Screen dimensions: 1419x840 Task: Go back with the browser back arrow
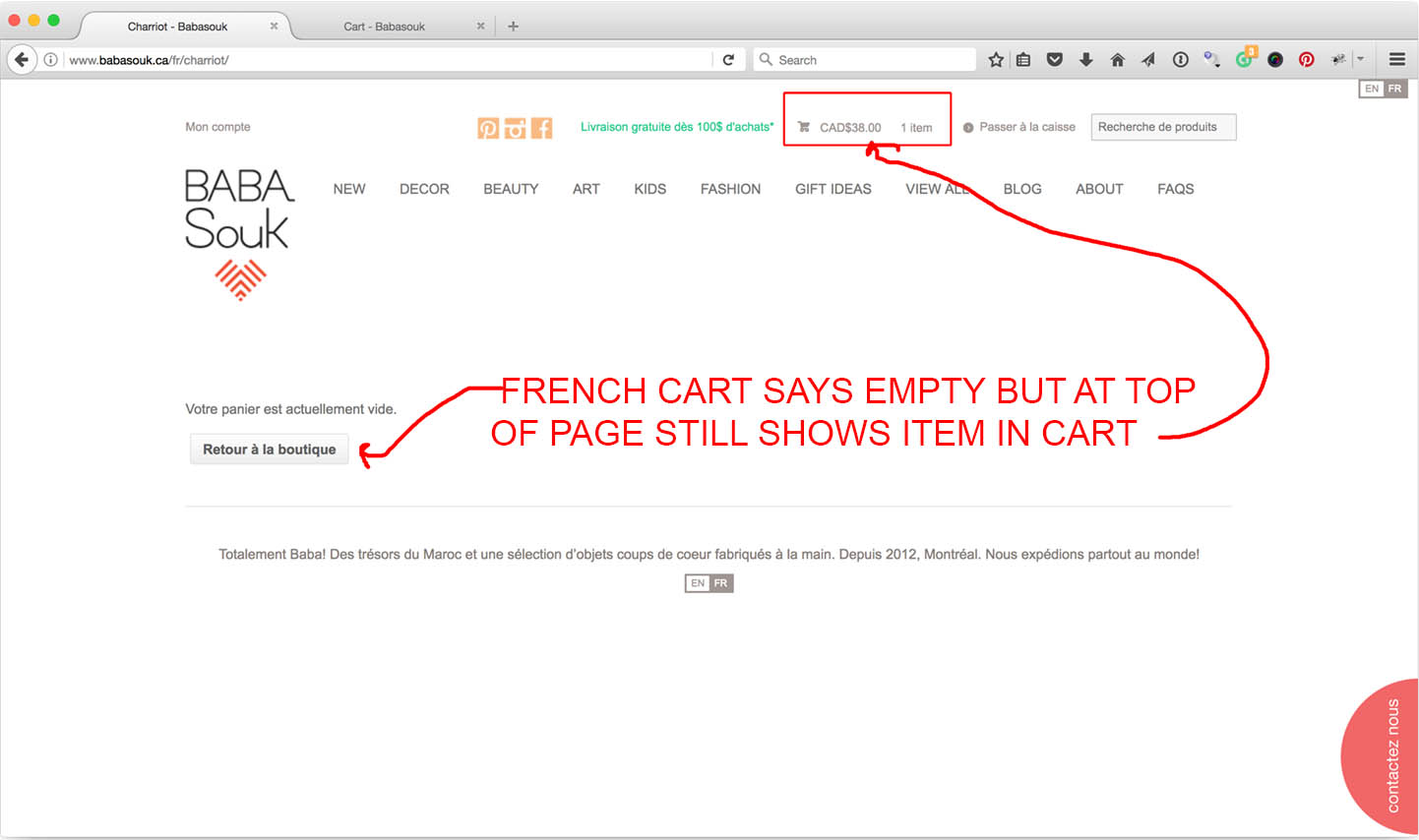tap(22, 59)
